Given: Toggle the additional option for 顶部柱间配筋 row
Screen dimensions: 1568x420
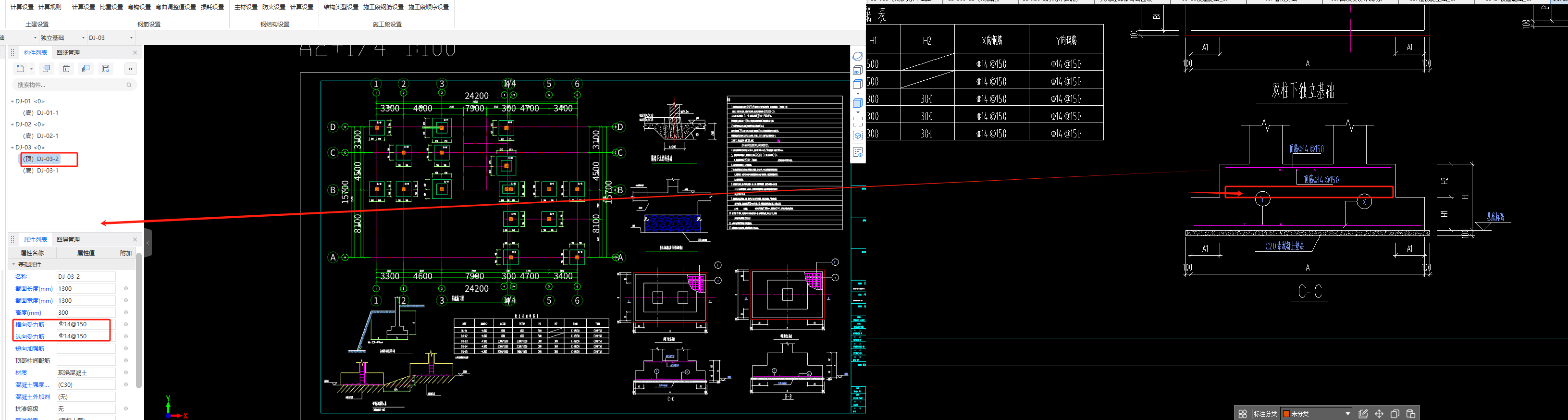Looking at the screenshot, I should [x=126, y=361].
